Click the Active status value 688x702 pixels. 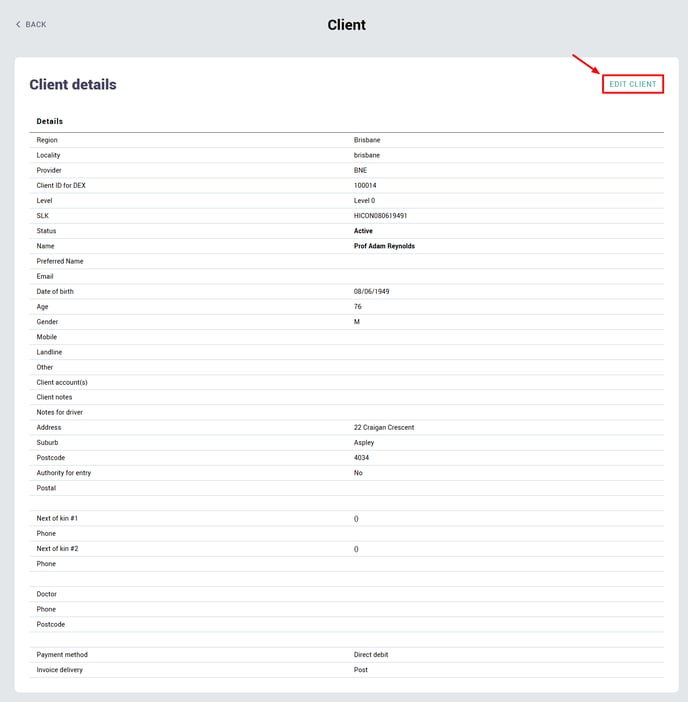tap(363, 231)
